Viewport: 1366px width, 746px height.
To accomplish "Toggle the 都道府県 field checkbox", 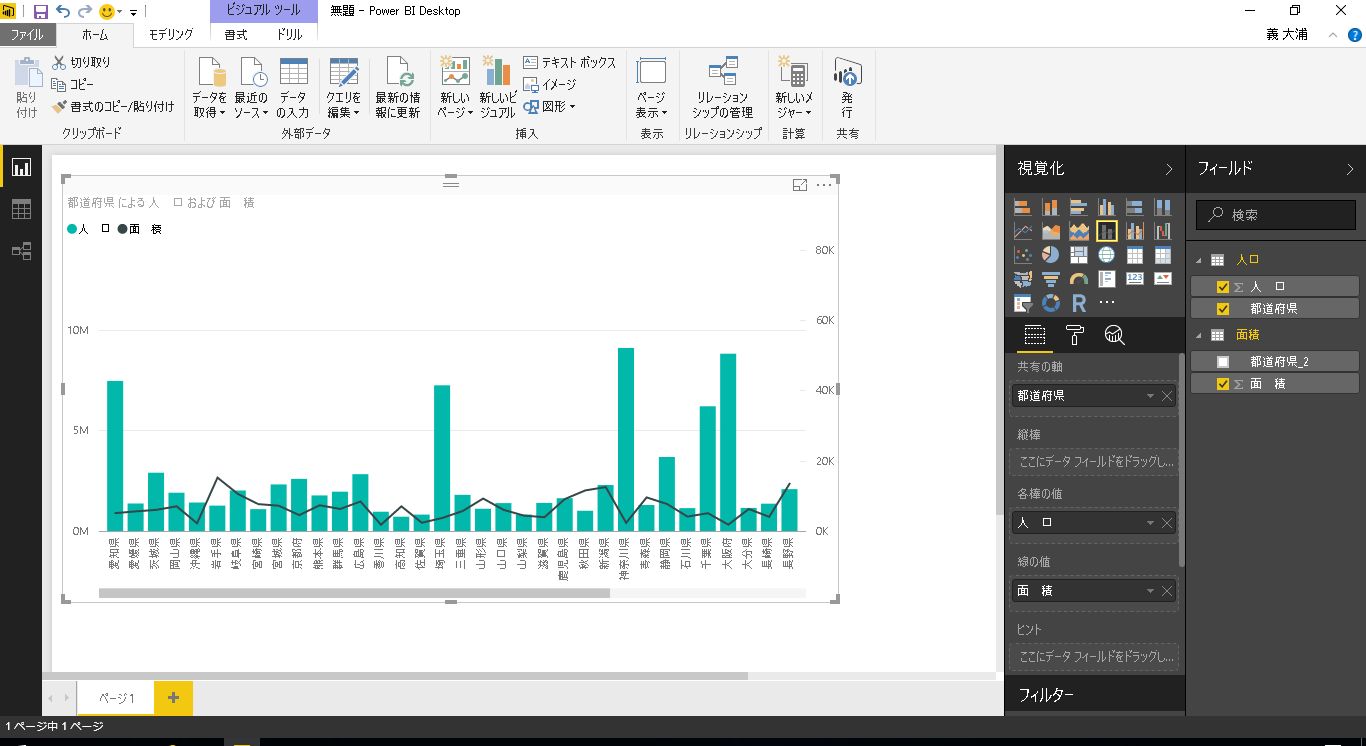I will pos(1222,309).
